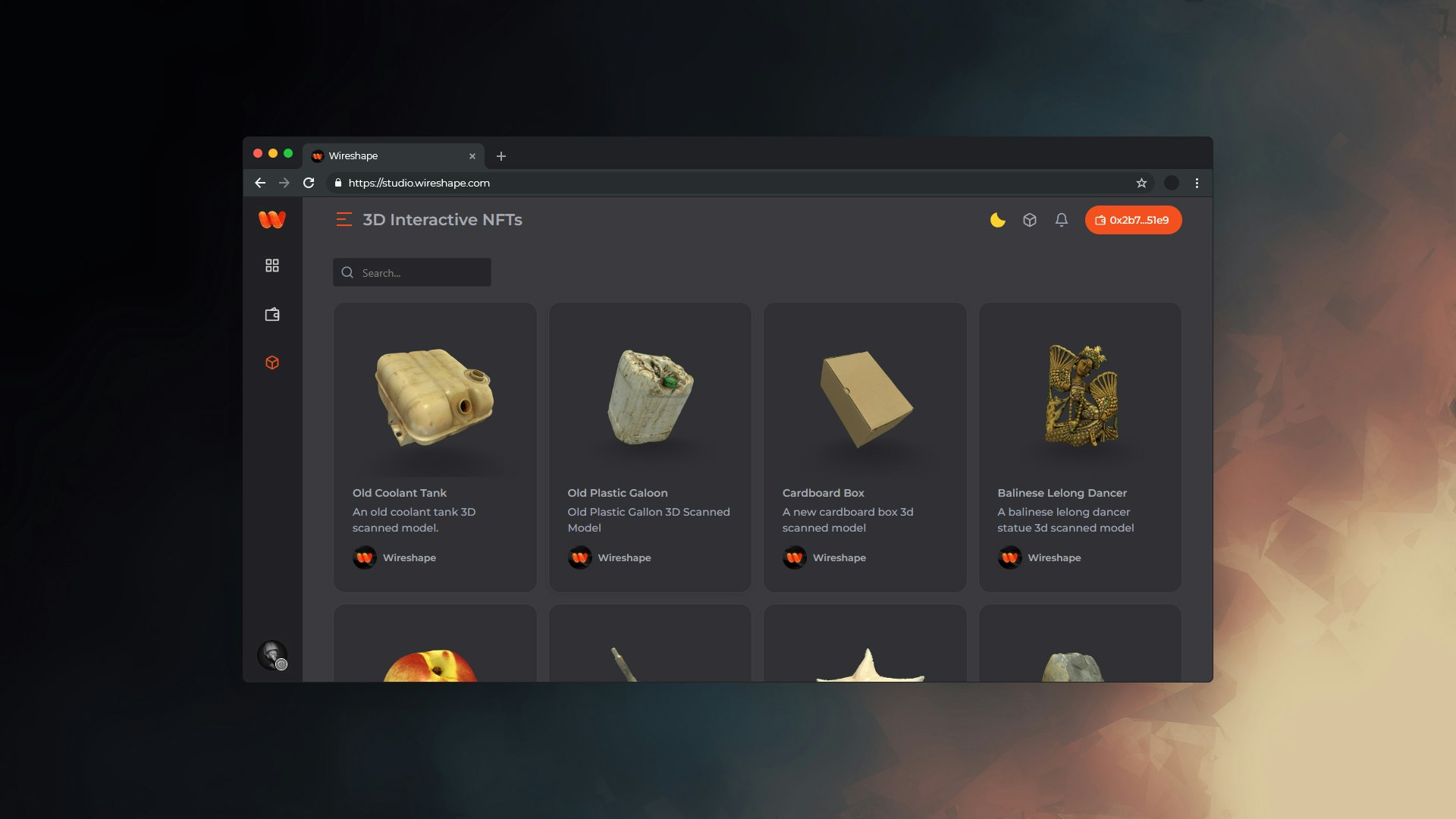
Task: Open the peach model card in second row
Action: pos(435,643)
